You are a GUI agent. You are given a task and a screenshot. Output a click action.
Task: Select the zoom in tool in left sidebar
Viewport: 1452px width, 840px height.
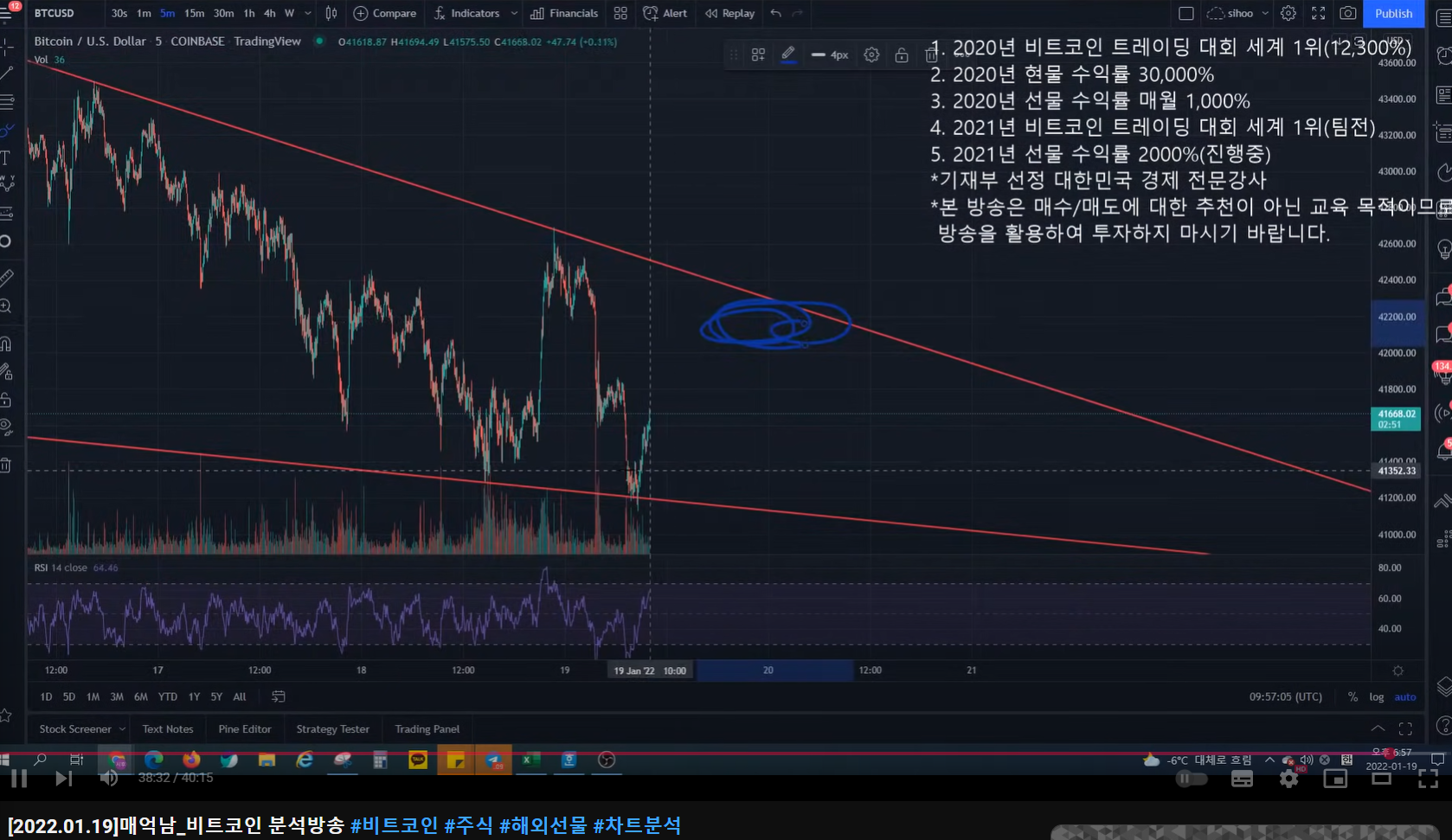pyautogui.click(x=6, y=306)
